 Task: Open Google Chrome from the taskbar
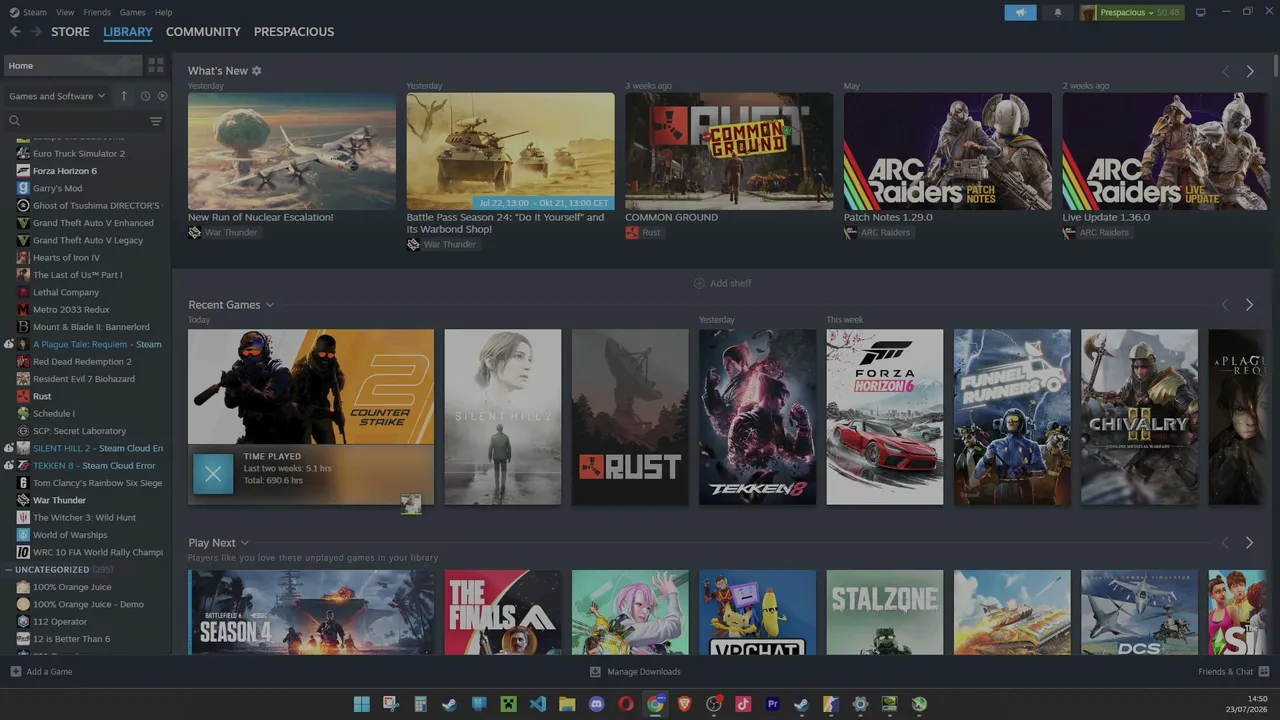tap(655, 704)
